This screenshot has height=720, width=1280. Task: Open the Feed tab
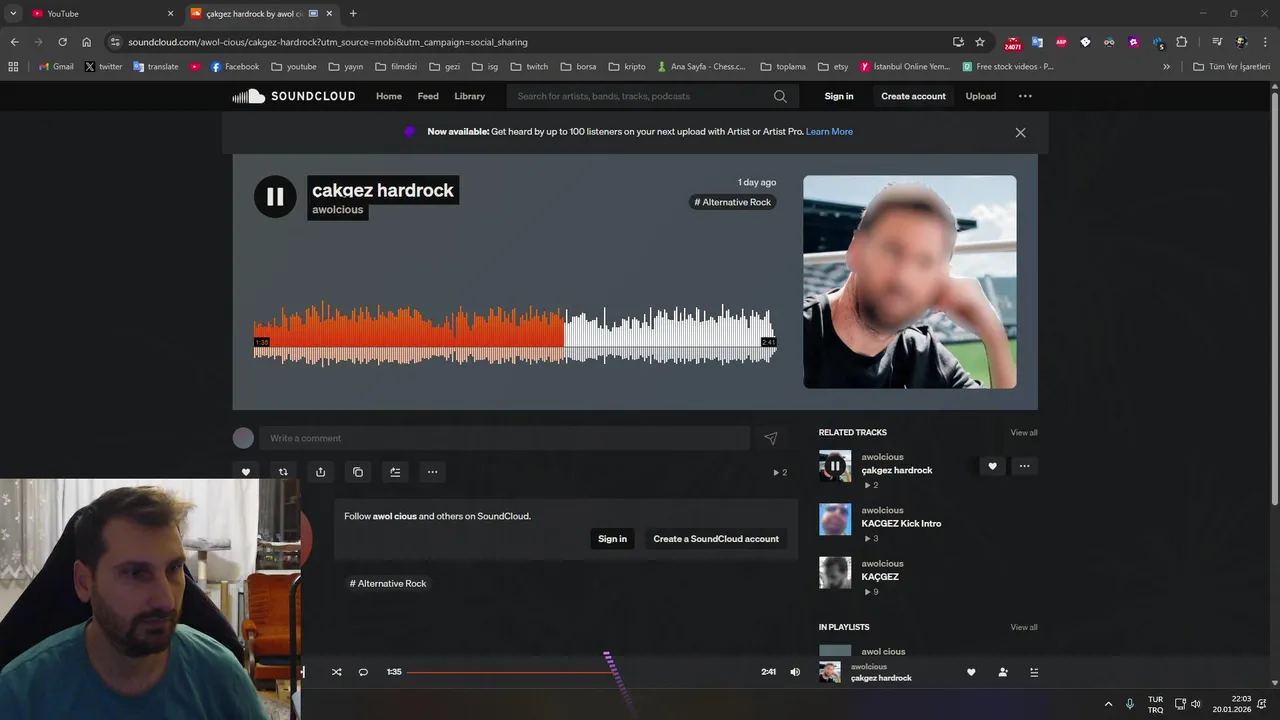tap(428, 96)
